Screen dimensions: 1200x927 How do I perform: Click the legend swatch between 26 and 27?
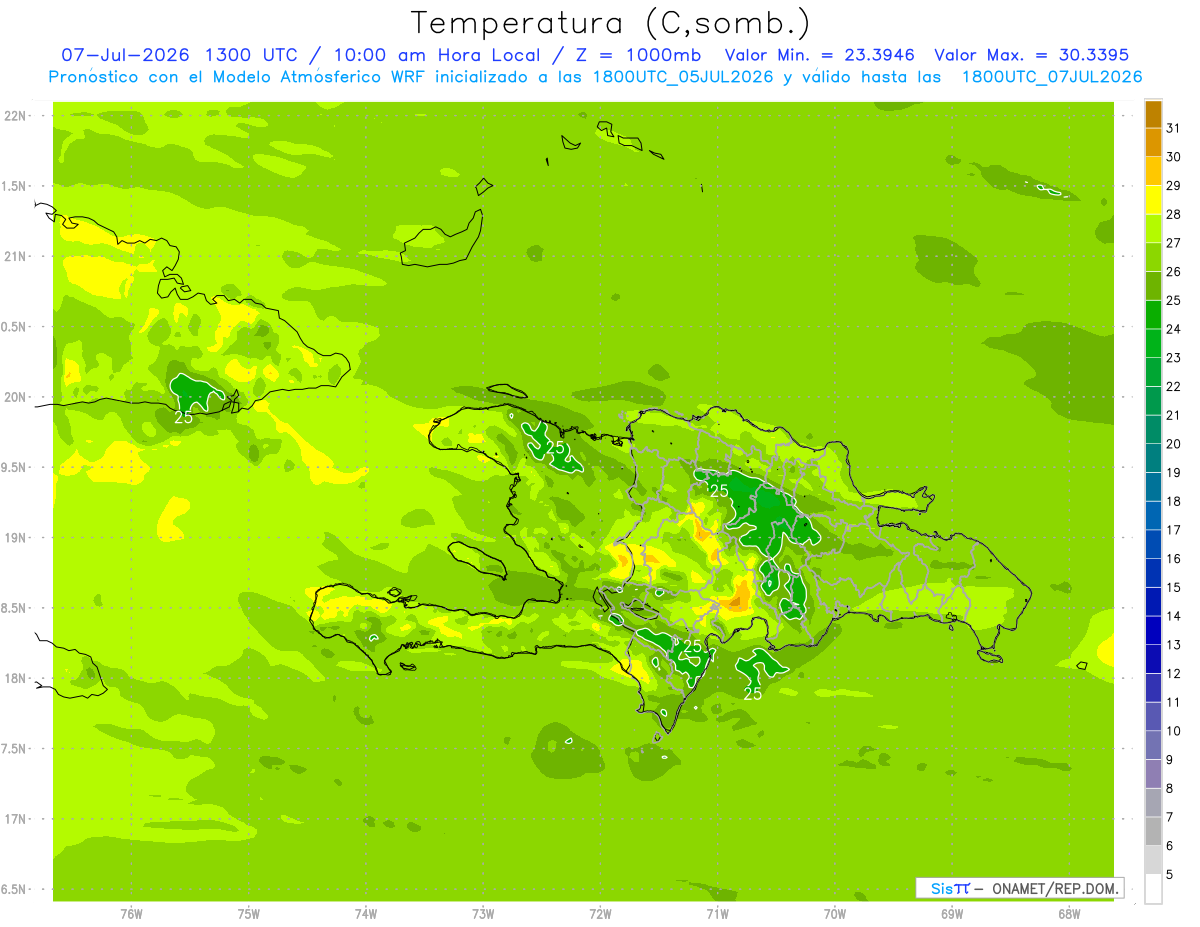pyautogui.click(x=1153, y=258)
